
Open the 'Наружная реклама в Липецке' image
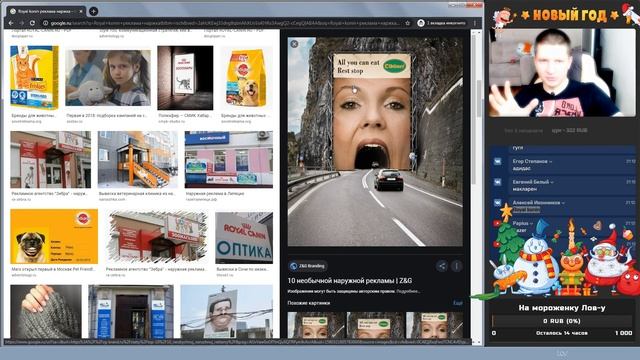point(229,160)
